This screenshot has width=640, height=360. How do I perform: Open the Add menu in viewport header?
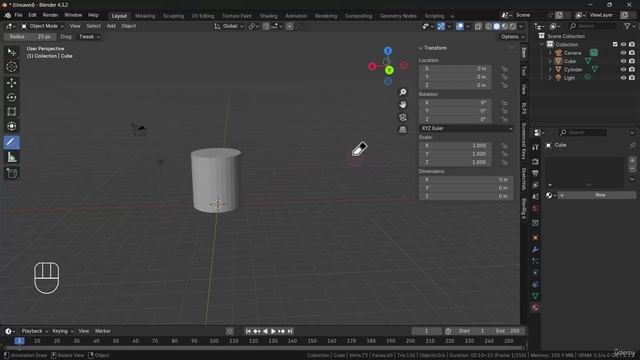coord(111,26)
